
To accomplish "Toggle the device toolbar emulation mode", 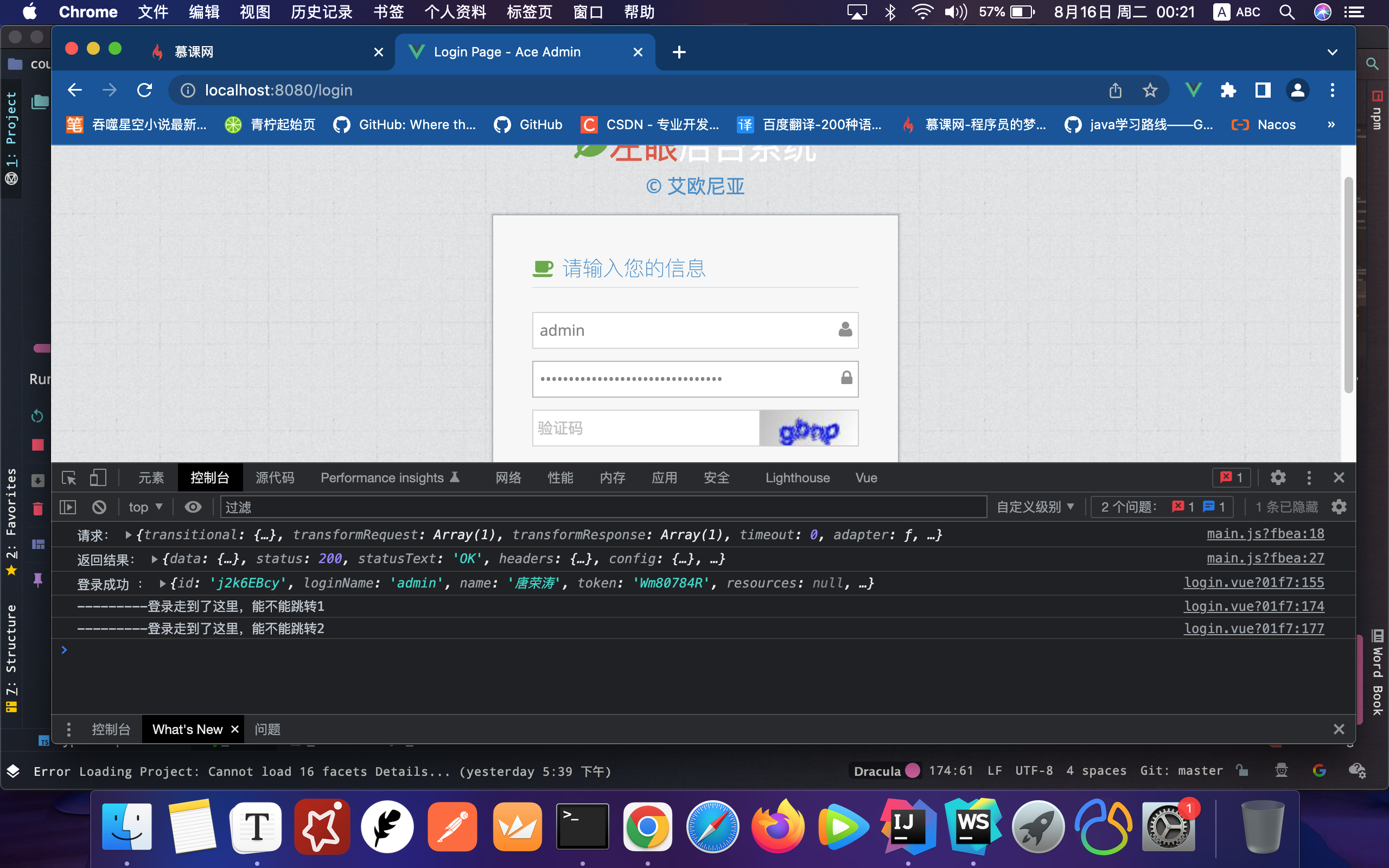I will [98, 477].
